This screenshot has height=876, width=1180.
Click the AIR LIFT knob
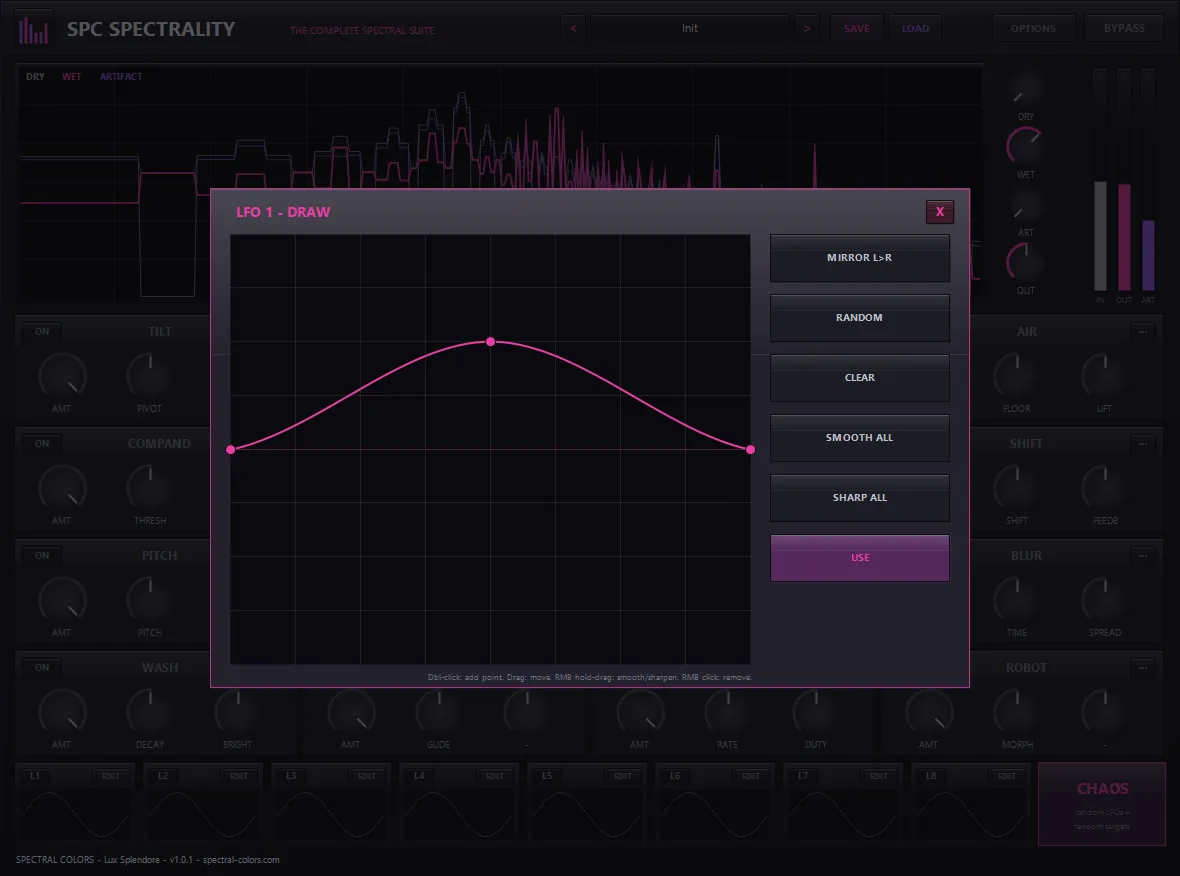(1105, 376)
